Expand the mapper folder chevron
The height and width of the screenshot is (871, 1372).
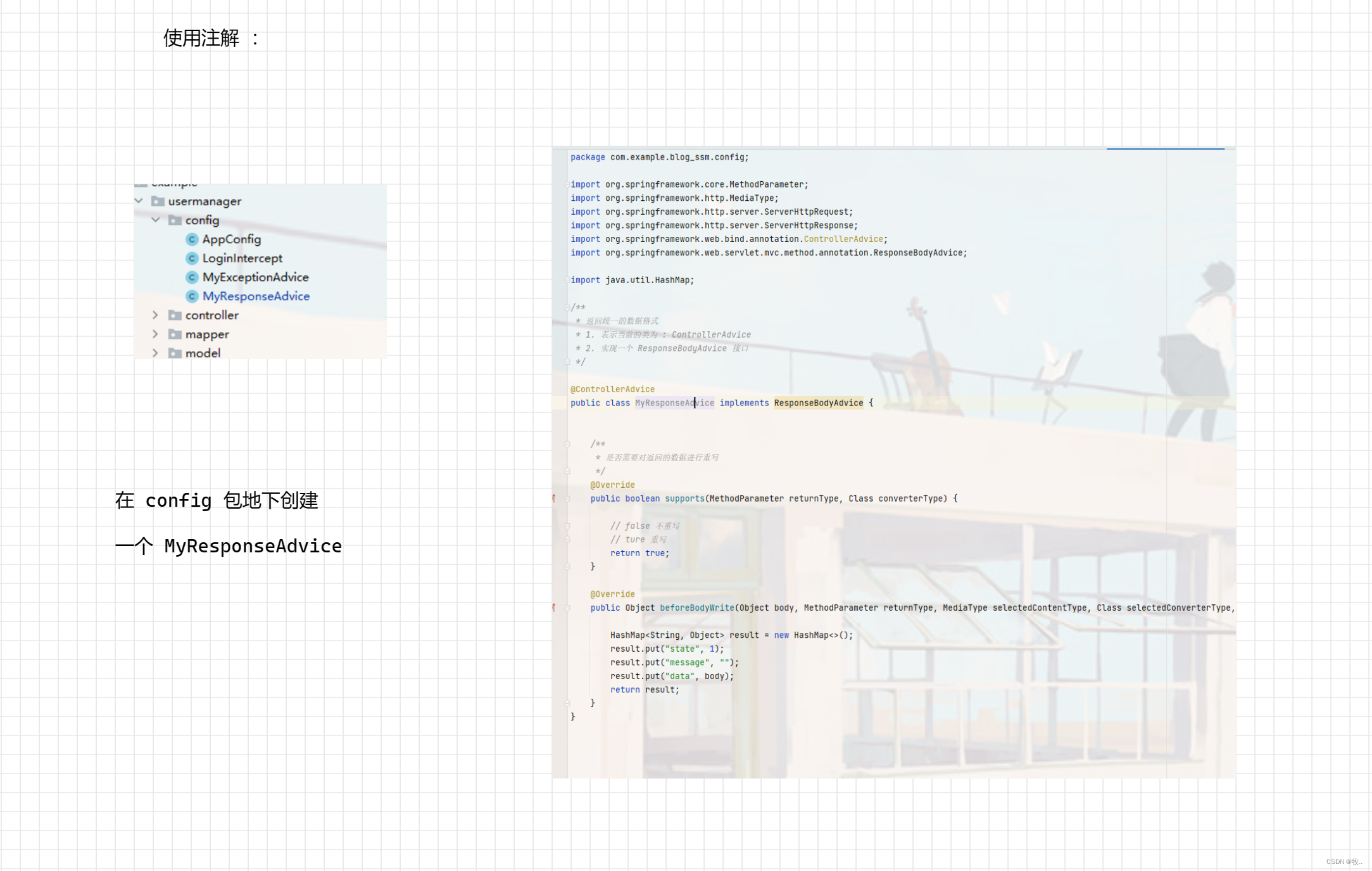pyautogui.click(x=156, y=334)
